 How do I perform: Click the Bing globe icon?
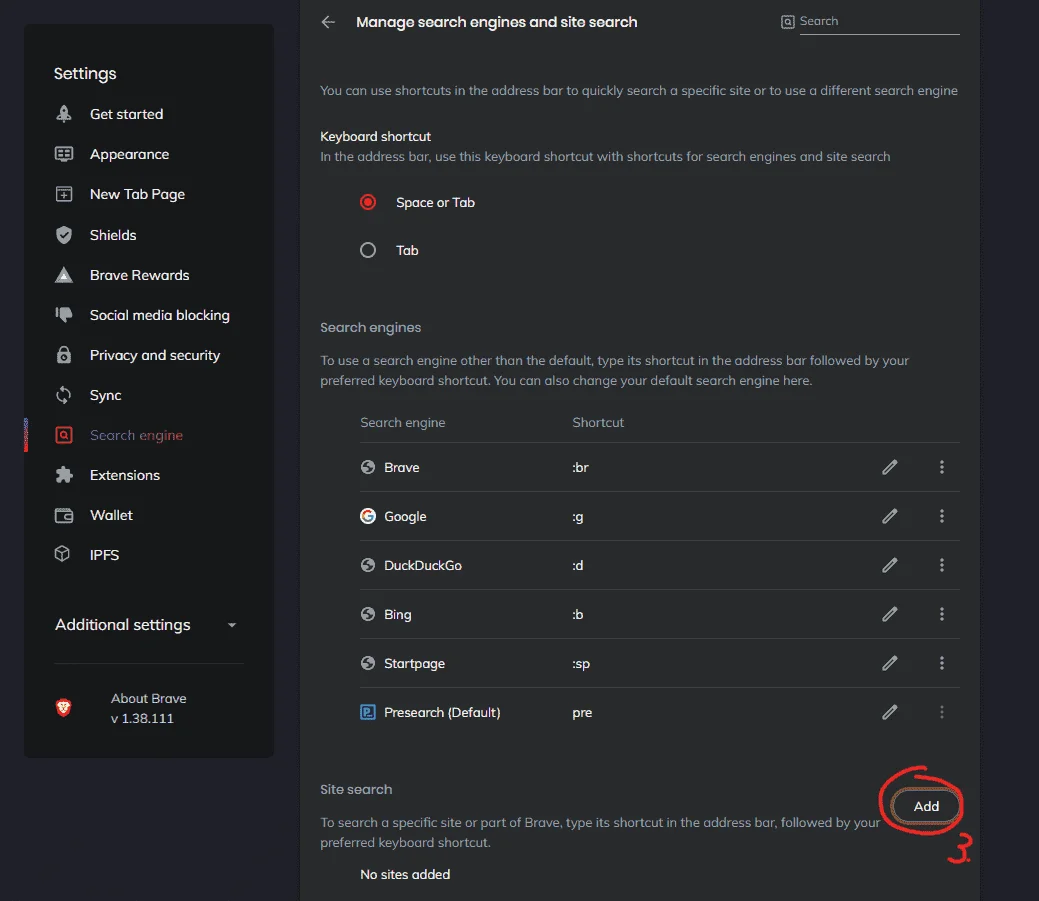coord(368,614)
